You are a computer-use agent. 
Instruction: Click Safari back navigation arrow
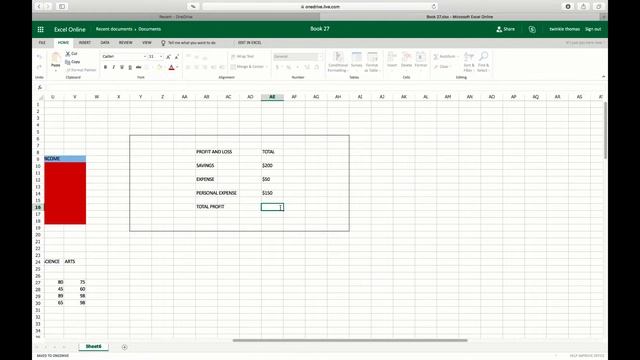tap(39, 7)
